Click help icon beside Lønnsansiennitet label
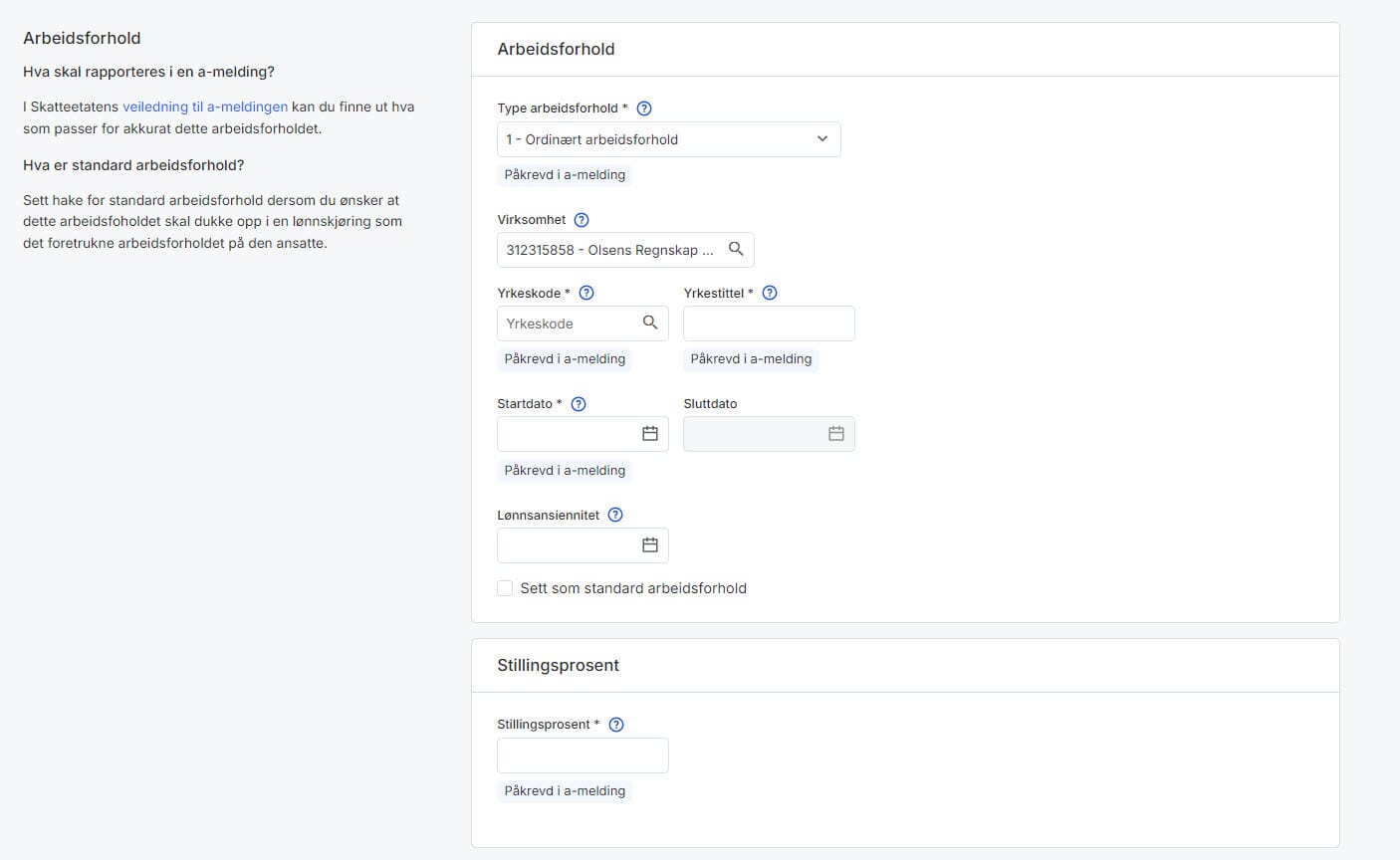Image resolution: width=1400 pixels, height=860 pixels. click(x=615, y=515)
